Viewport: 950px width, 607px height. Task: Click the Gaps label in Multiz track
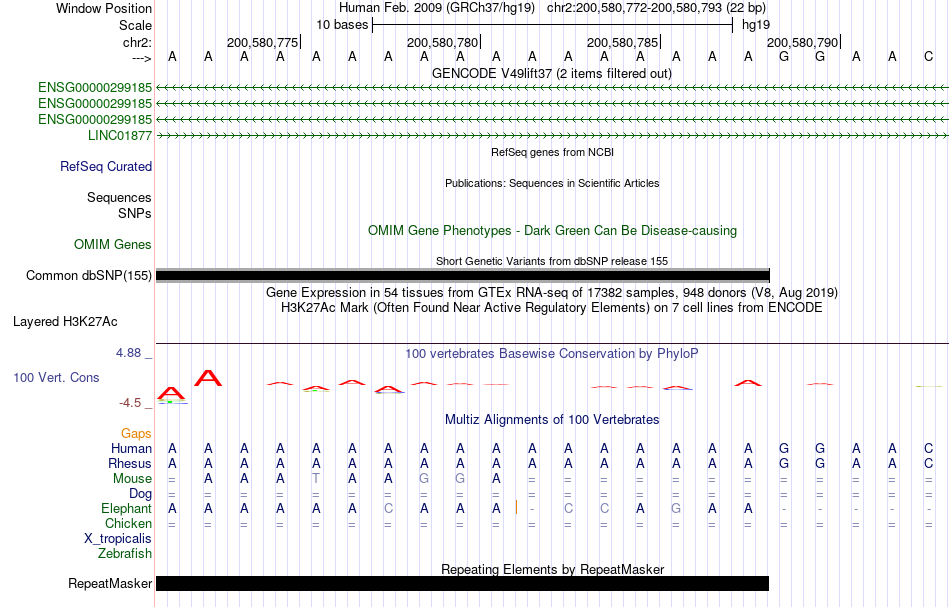point(136,433)
